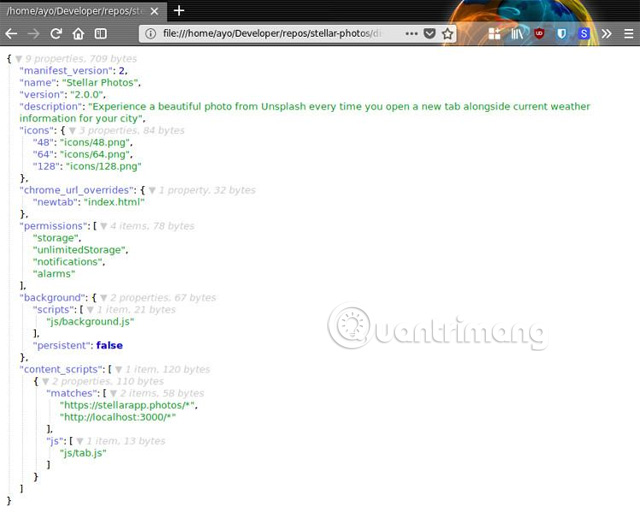Click the "2.0.0" version value
This screenshot has width=640, height=513.
[x=87, y=94]
